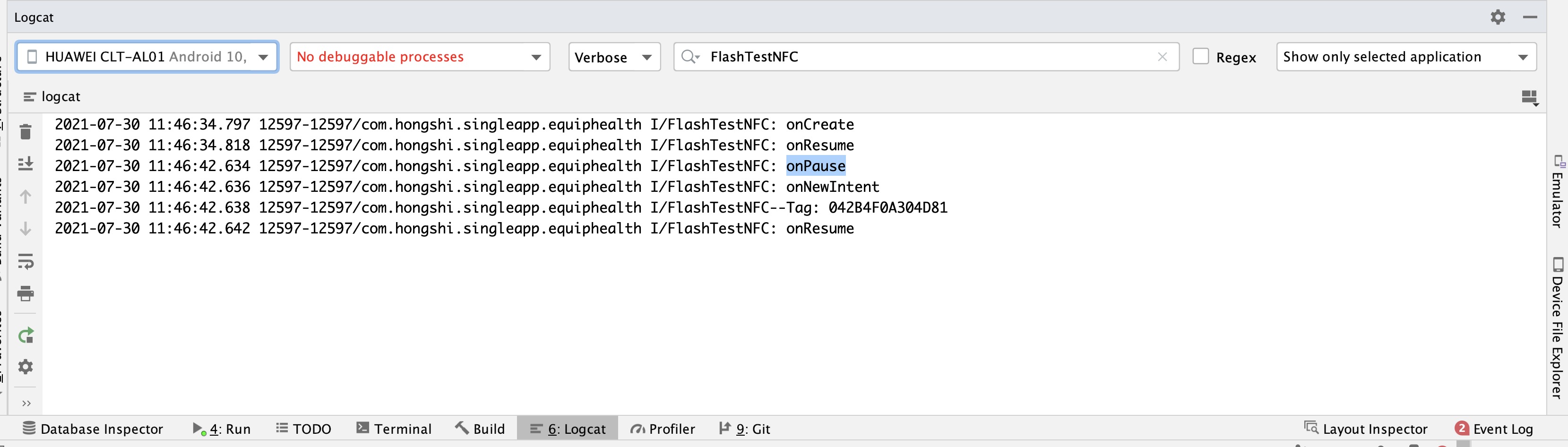Viewport: 1568px width, 447px height.
Task: Expand hidden sidebar actions with double chevron
Action: point(26,403)
